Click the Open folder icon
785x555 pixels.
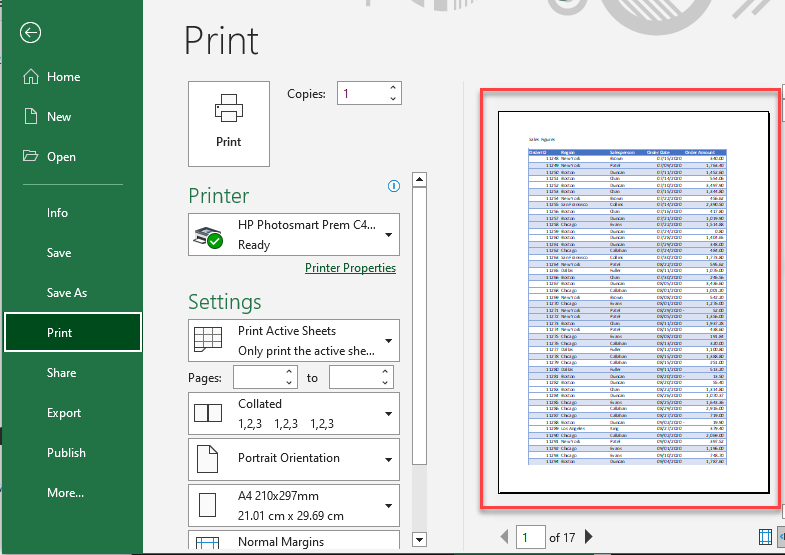coord(30,157)
